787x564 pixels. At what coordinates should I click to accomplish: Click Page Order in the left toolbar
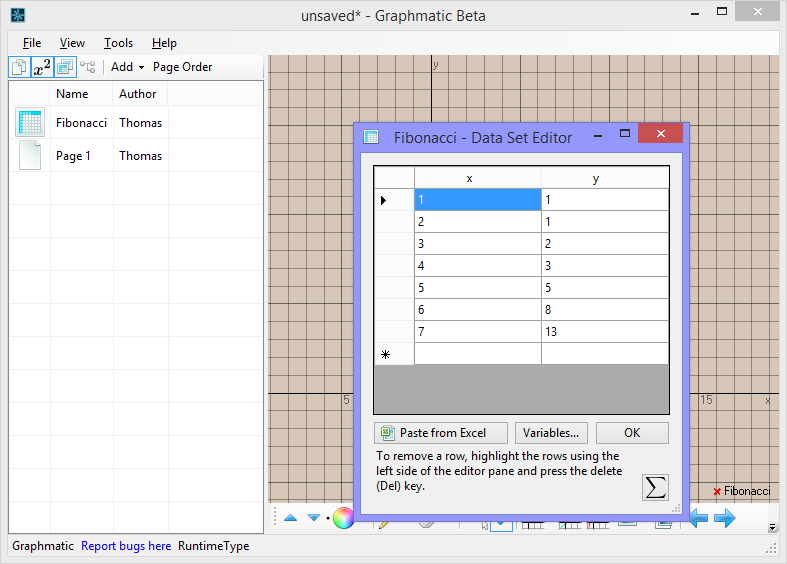(x=182, y=67)
